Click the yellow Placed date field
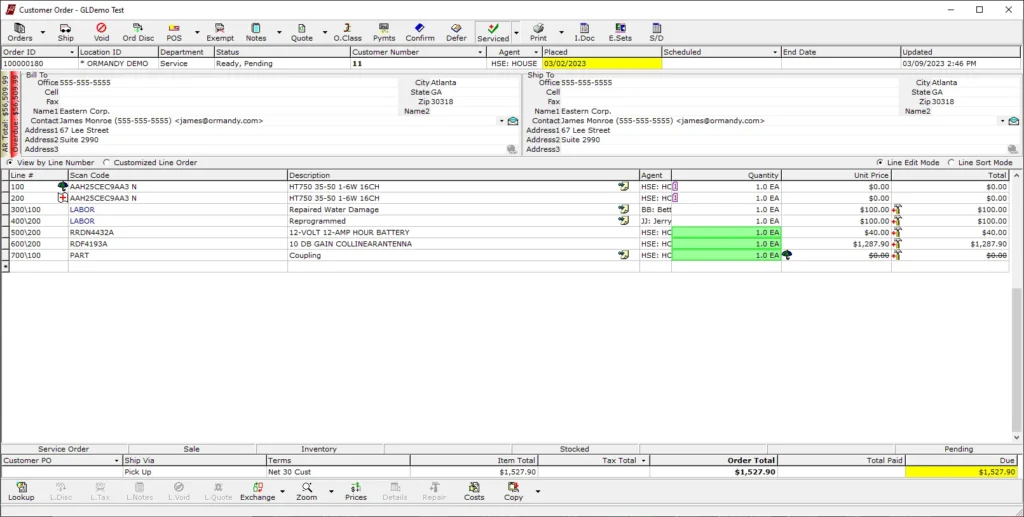The height and width of the screenshot is (517, 1024). [x=601, y=63]
